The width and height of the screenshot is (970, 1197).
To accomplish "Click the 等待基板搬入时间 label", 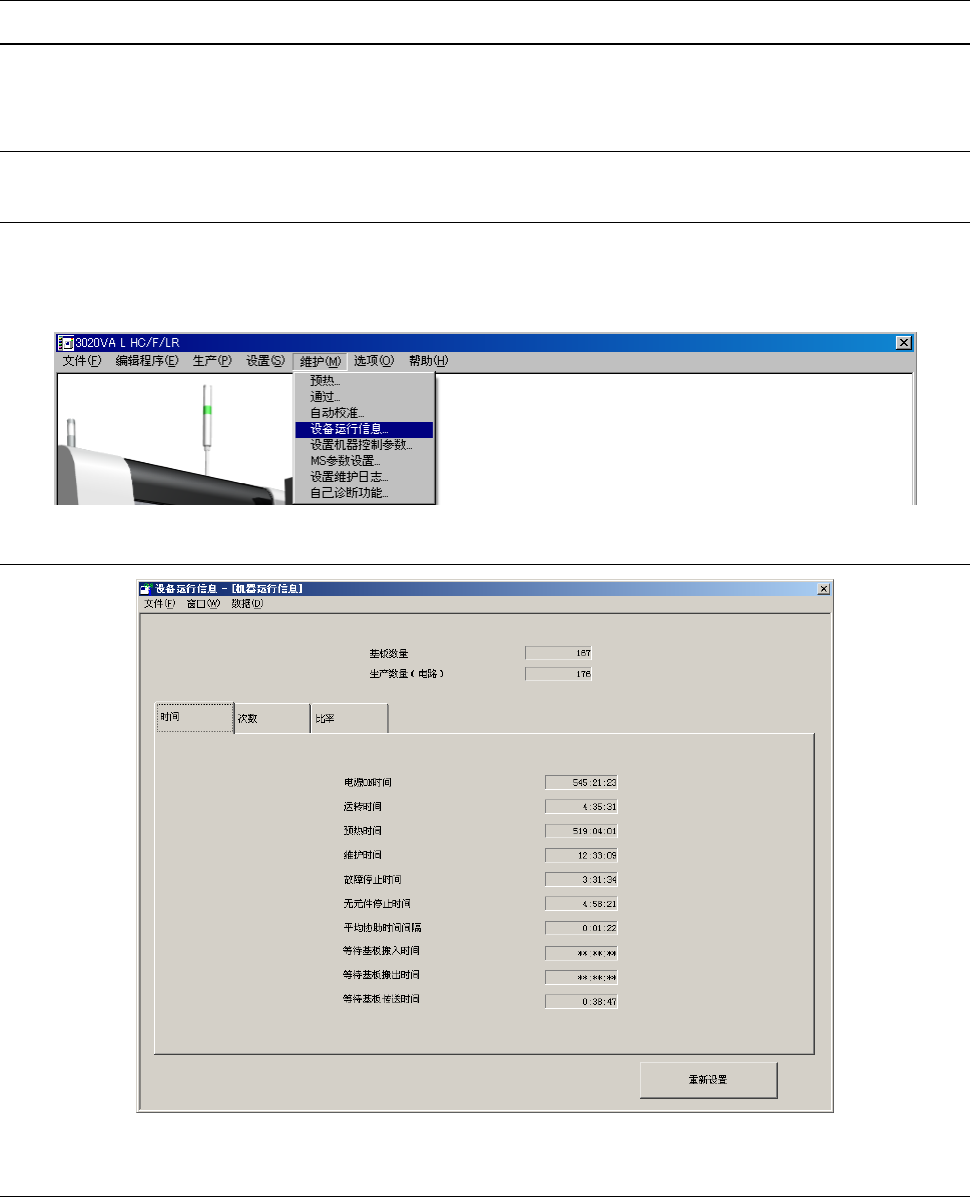I will coord(382,951).
